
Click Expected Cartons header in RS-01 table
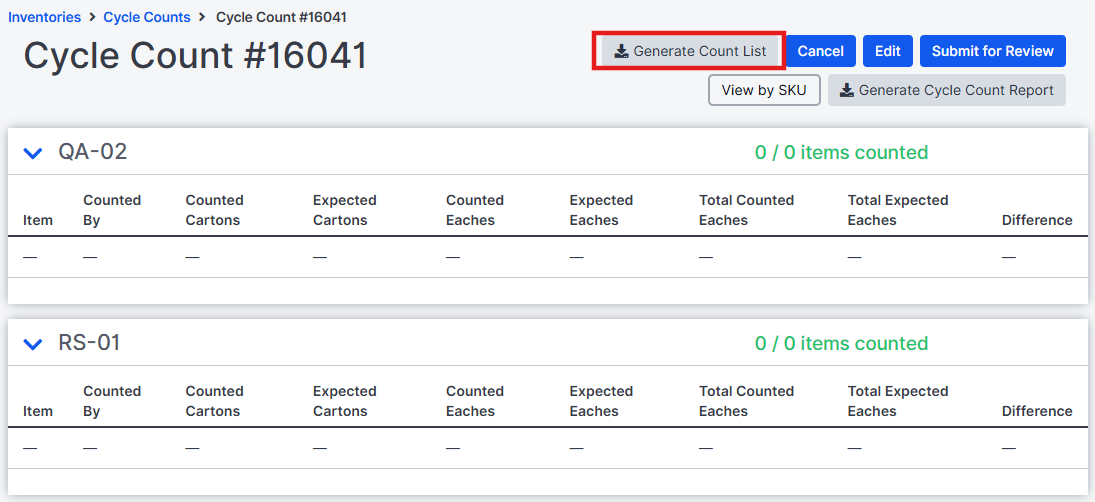tap(344, 401)
